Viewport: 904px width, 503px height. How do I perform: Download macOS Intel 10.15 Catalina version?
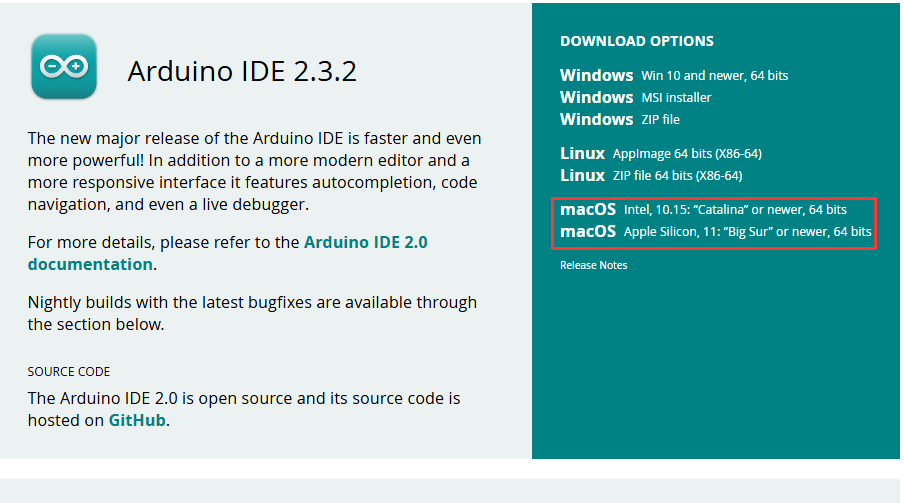[x=703, y=209]
